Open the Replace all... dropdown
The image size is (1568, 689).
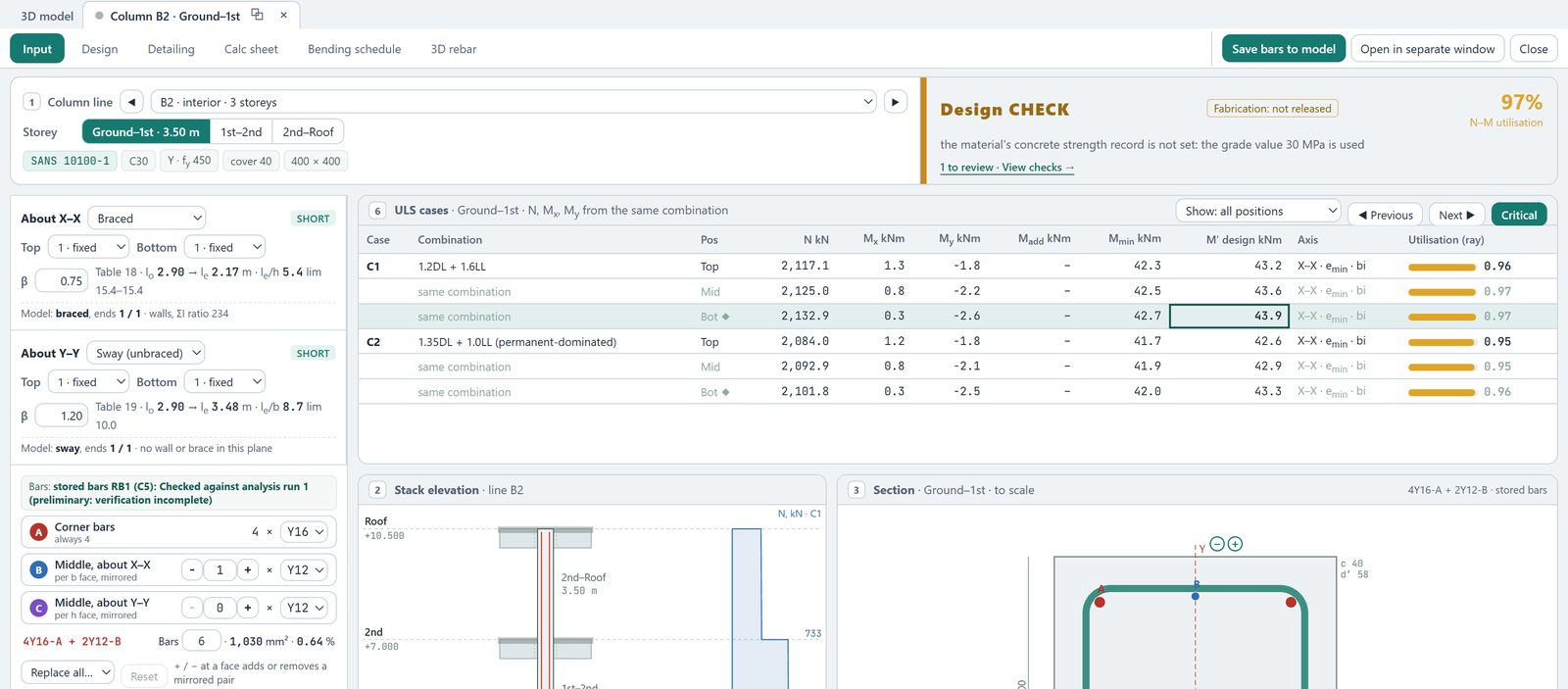68,672
